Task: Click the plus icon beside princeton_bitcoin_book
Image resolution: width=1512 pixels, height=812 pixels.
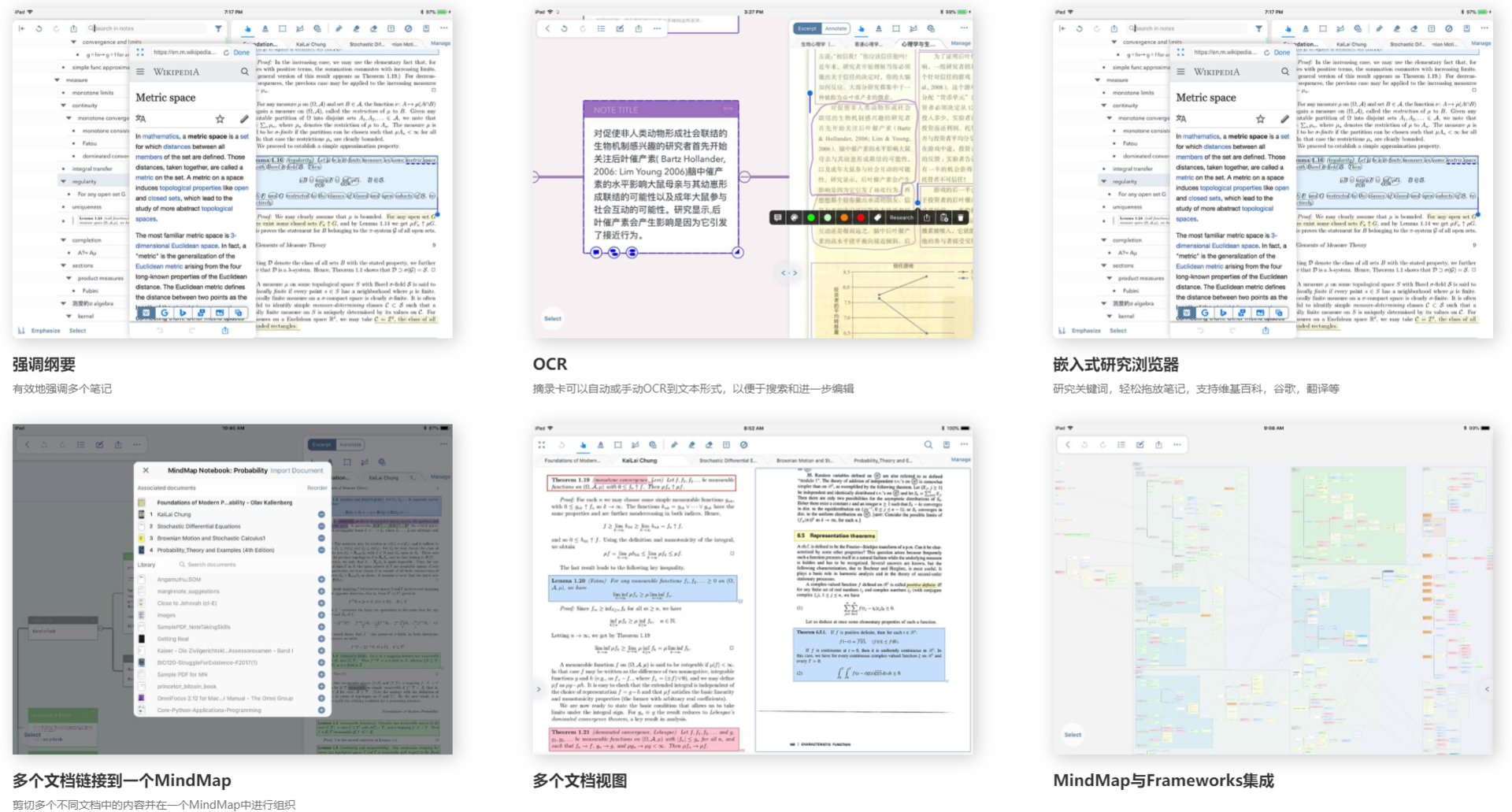Action: [x=321, y=686]
